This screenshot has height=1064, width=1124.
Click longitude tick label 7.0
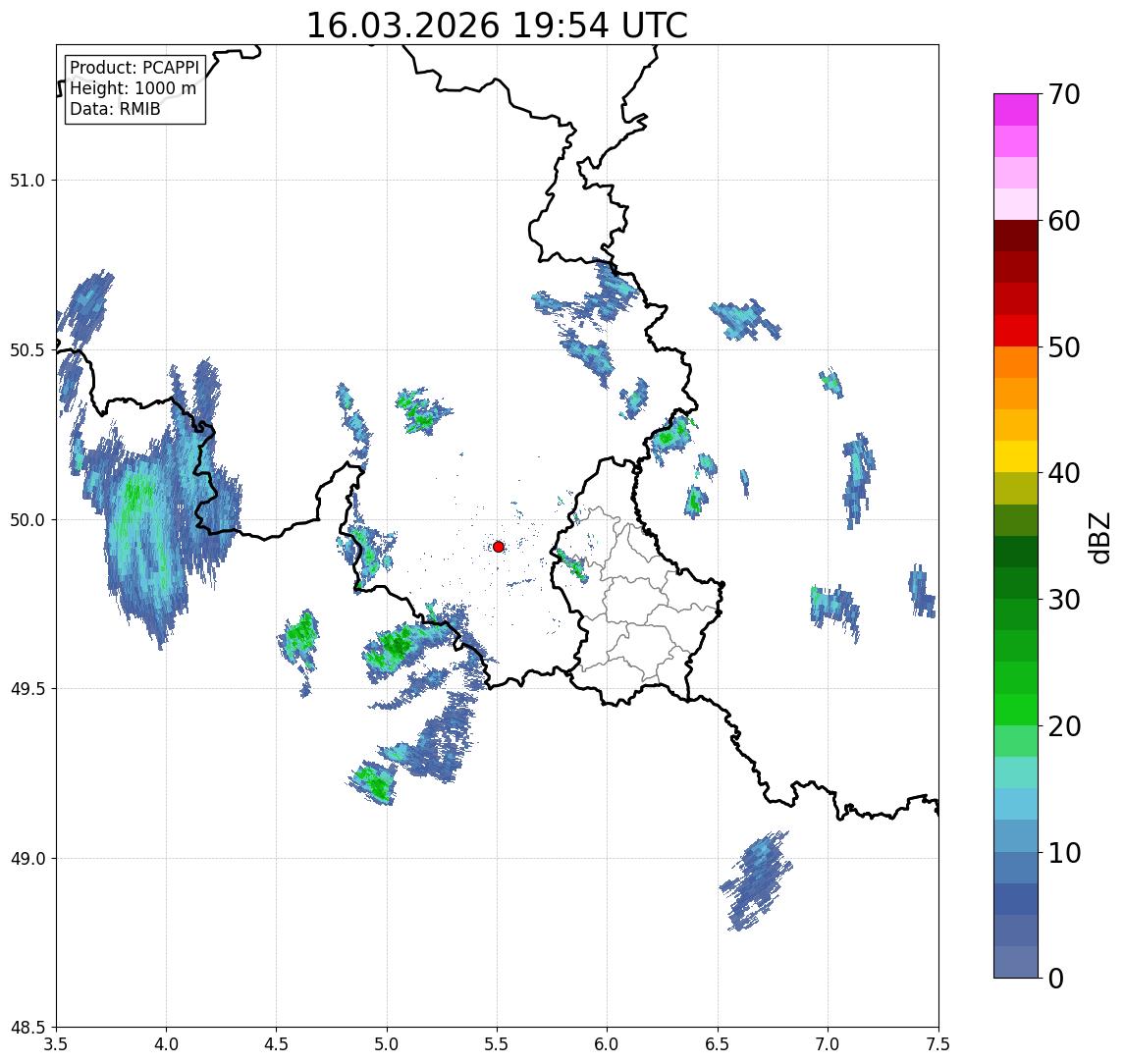pyautogui.click(x=828, y=1044)
